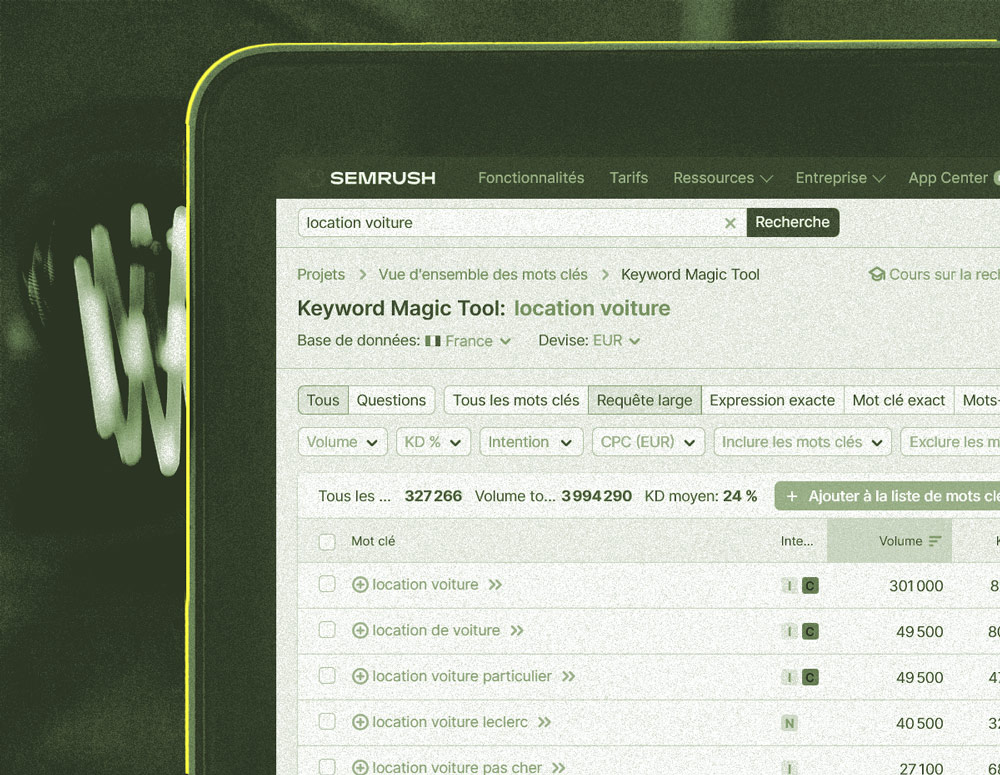Open Tarifs page
This screenshot has height=775, width=1000.
[628, 178]
